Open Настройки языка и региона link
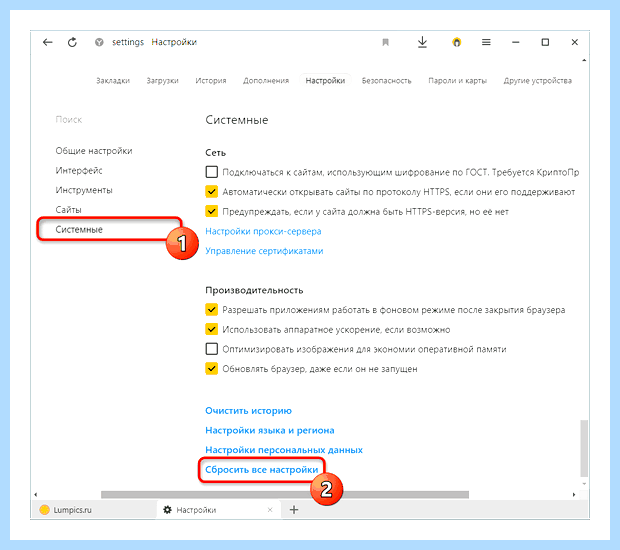Viewport: 620px width, 550px height. [270, 430]
